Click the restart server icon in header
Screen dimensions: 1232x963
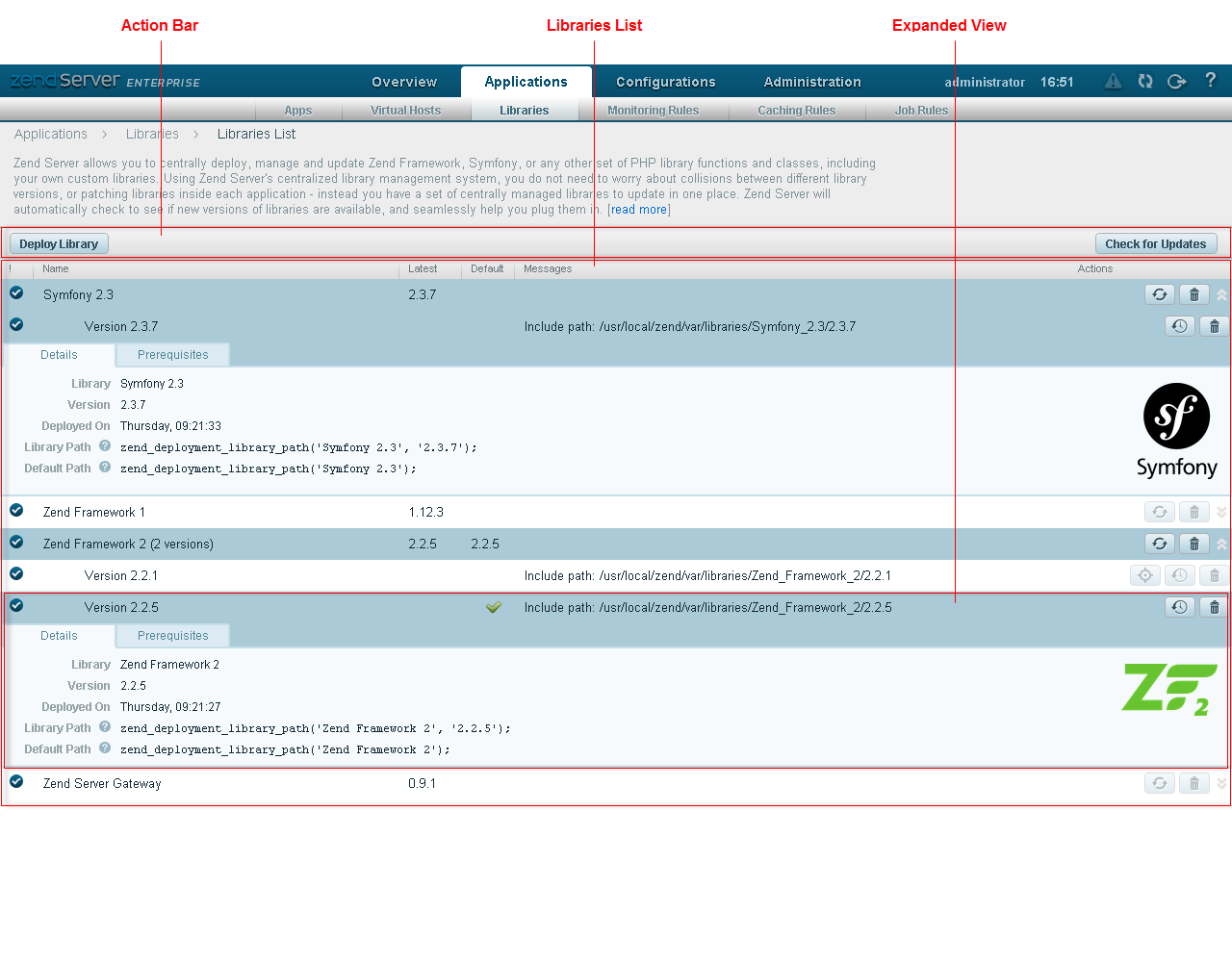pos(1145,82)
